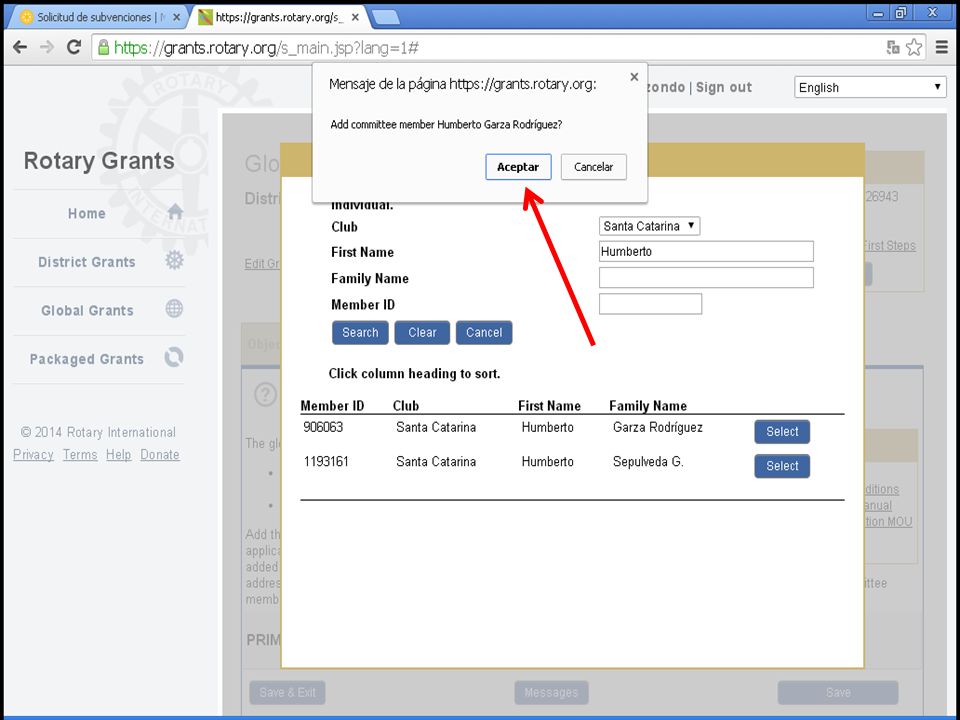Sort by First Name column heading
This screenshot has height=720, width=960.
pyautogui.click(x=549, y=405)
